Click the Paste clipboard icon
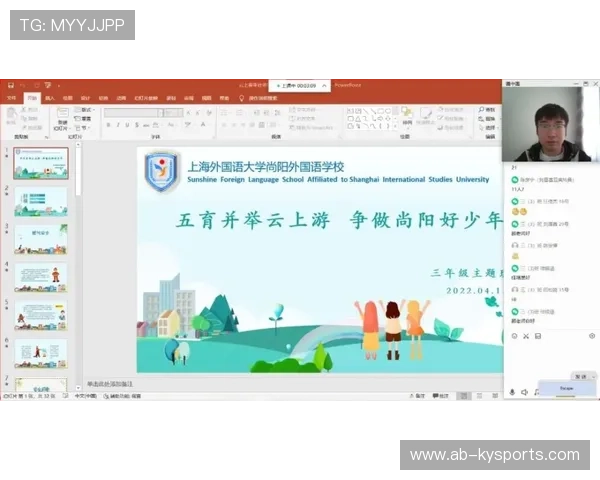This screenshot has width=600, height=480. coord(11,113)
